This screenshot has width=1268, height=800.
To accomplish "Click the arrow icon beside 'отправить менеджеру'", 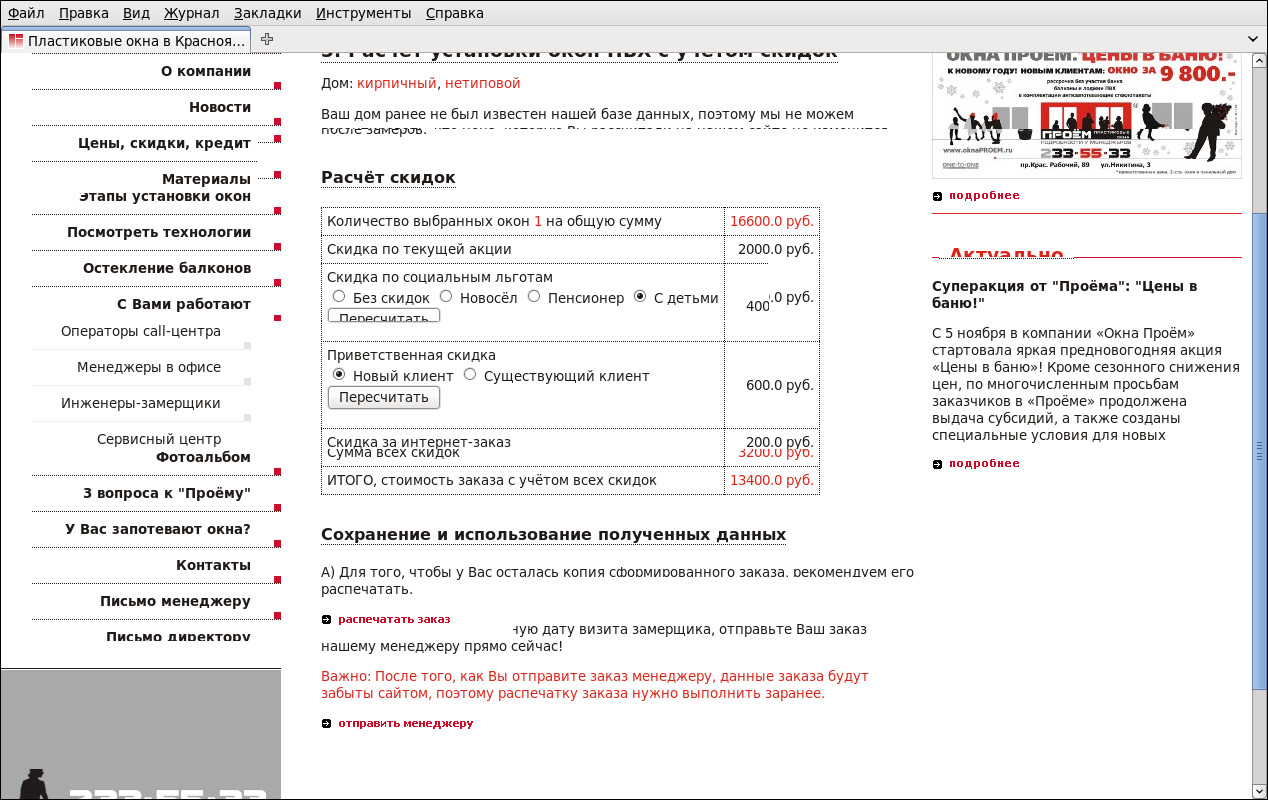I will pyautogui.click(x=327, y=723).
